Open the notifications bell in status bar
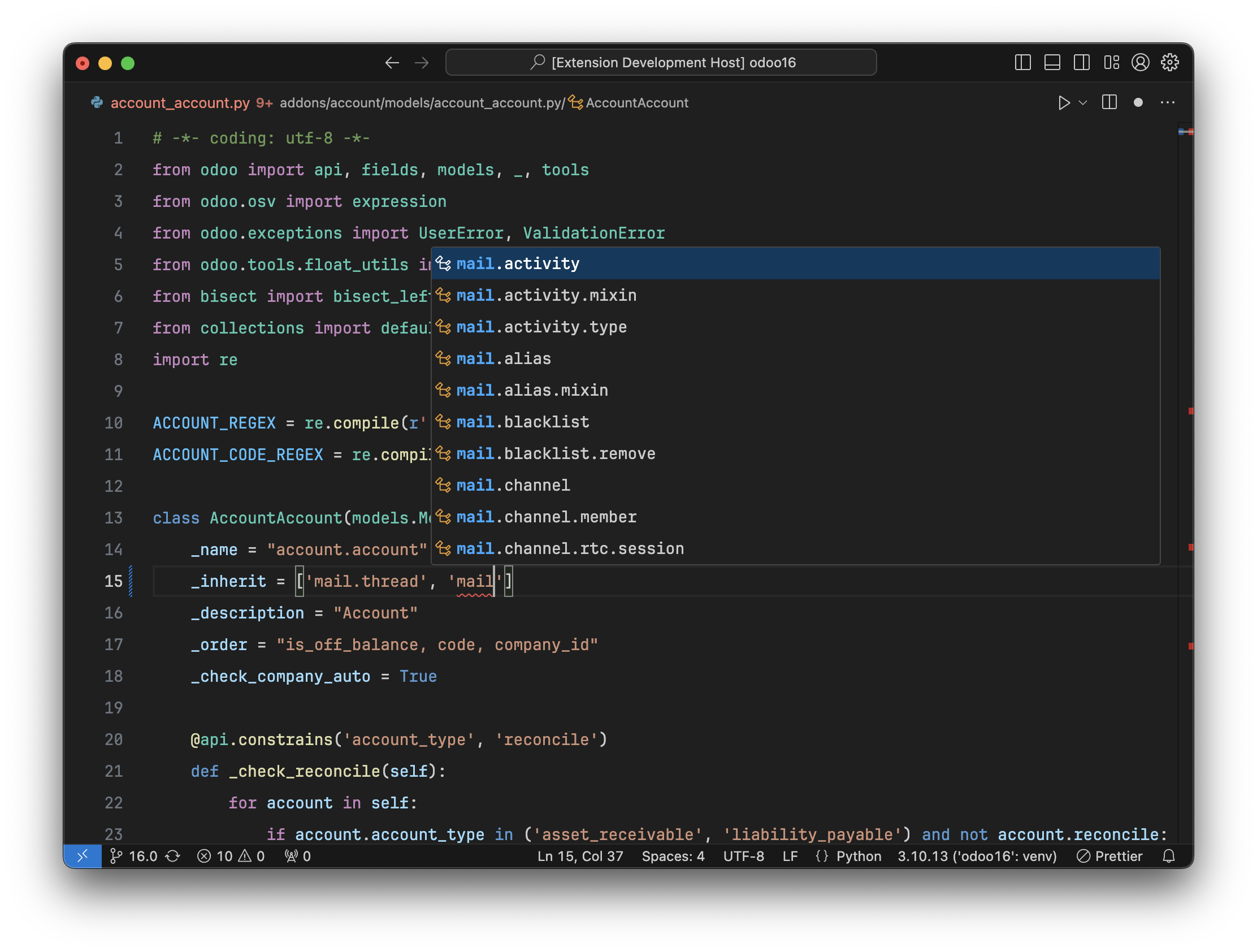The height and width of the screenshot is (952, 1257). [x=1168, y=856]
